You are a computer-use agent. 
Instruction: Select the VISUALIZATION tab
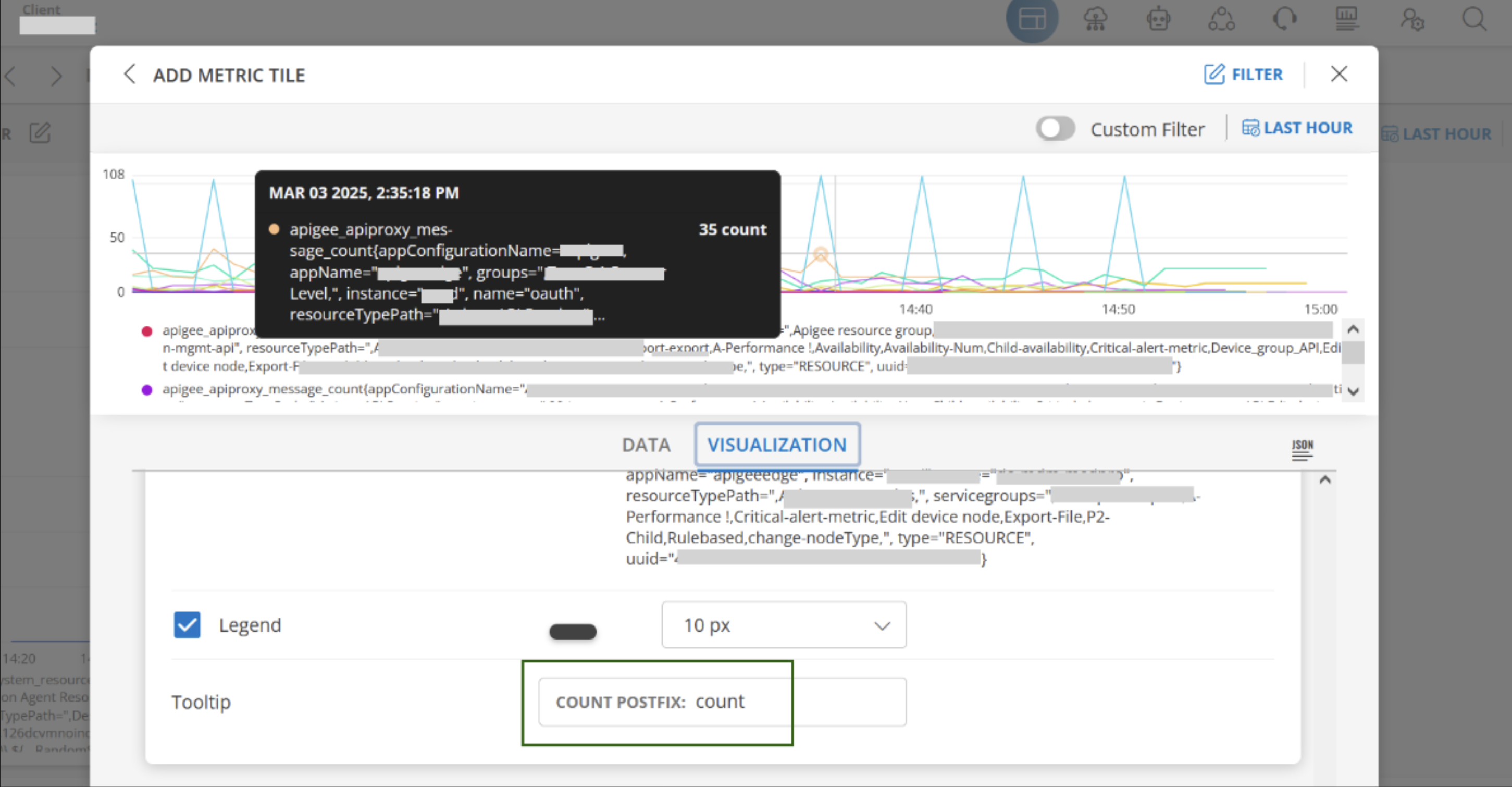776,445
